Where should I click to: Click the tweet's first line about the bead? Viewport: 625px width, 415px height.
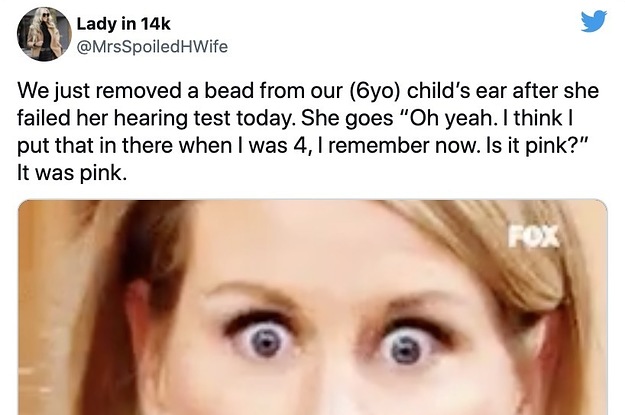308,91
